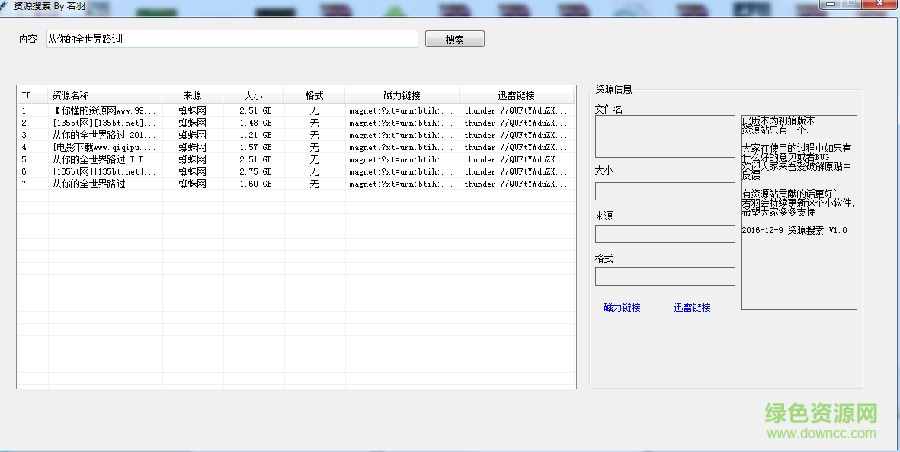Image resolution: width=900 pixels, height=452 pixels.
Task: Click the 1.21 GB size cell
Action: point(253,135)
